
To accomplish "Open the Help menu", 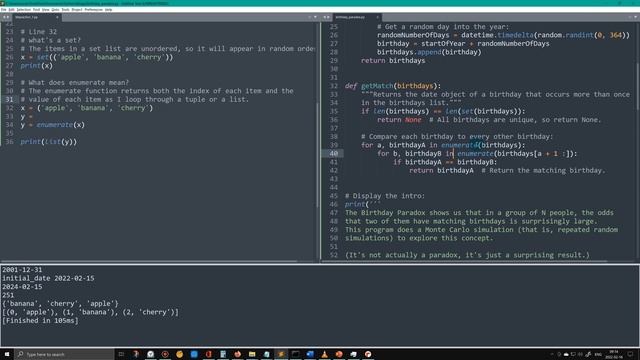I will (x=108, y=9).
